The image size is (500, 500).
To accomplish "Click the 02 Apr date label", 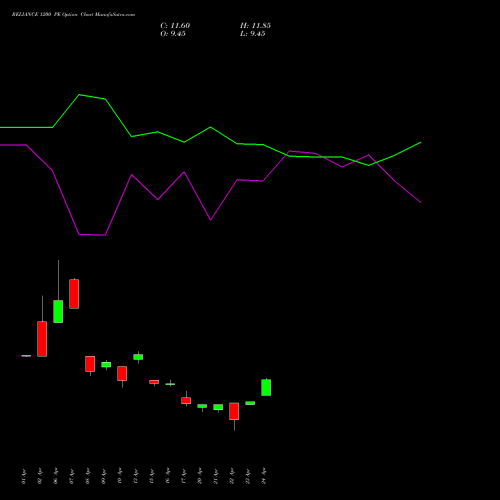I will click(40, 476).
